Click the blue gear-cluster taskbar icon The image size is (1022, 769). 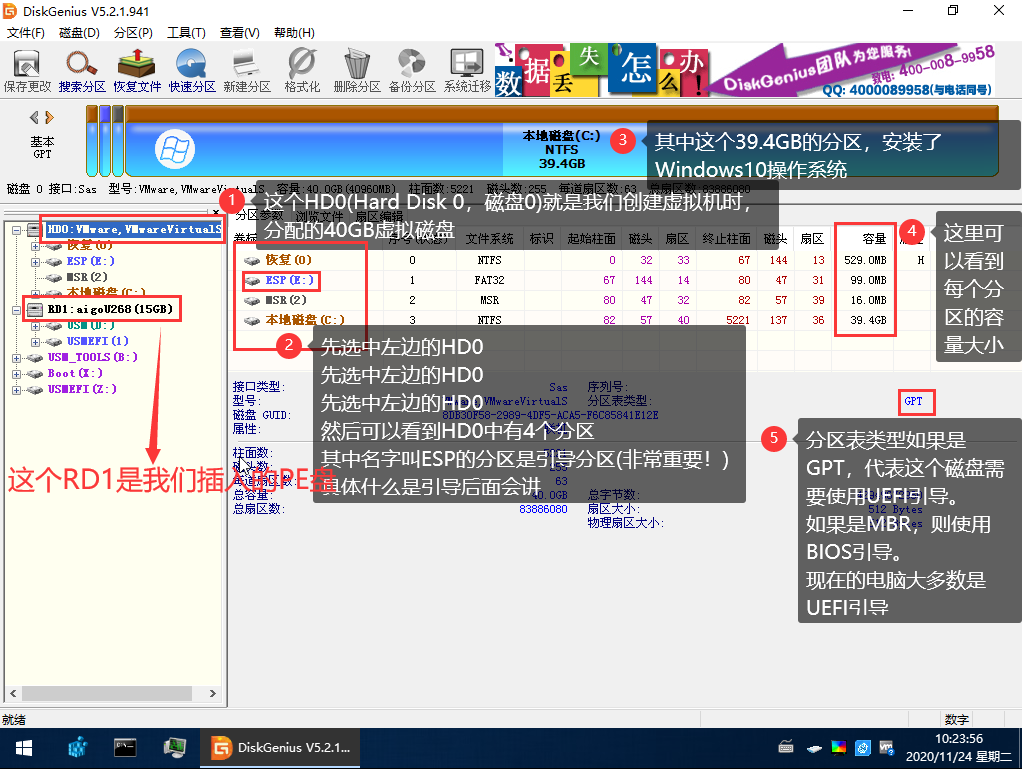pyautogui.click(x=77, y=747)
